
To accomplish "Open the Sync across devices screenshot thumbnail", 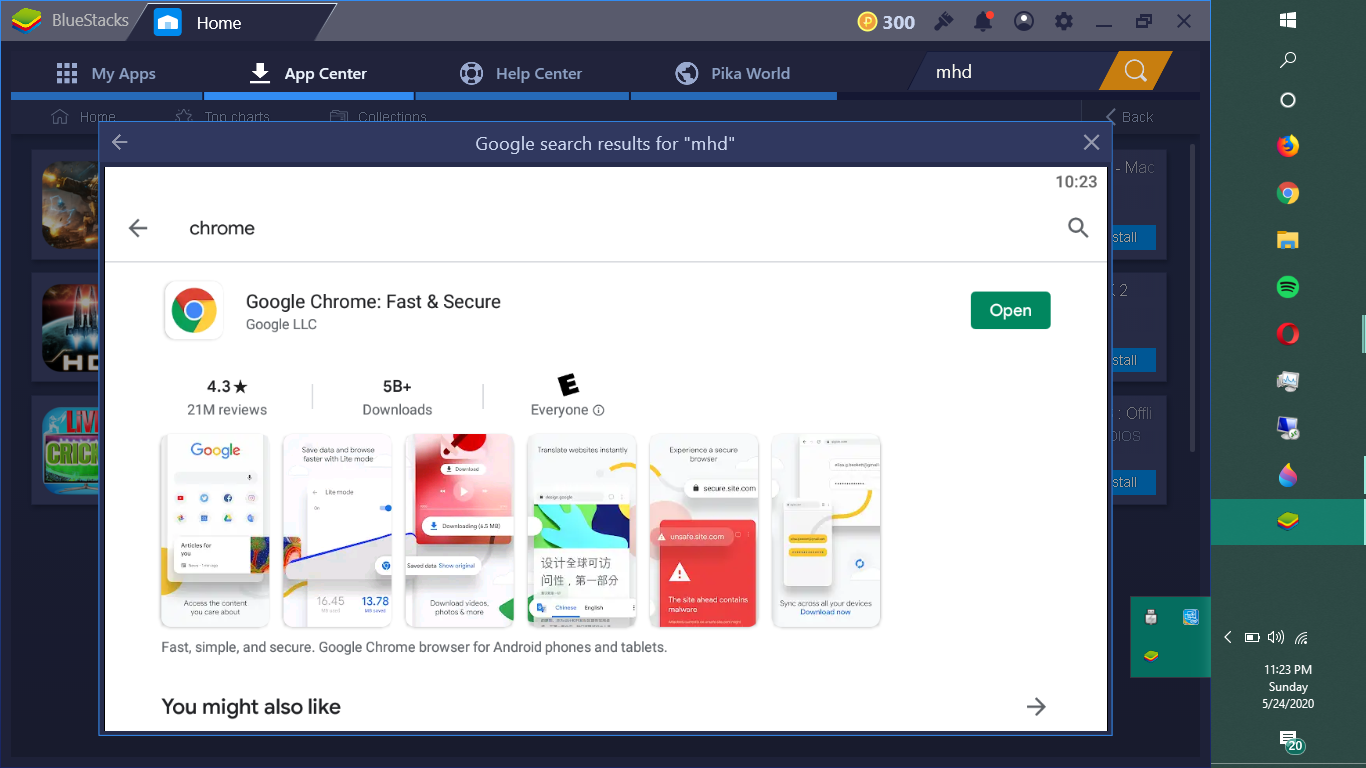I will pyautogui.click(x=826, y=530).
